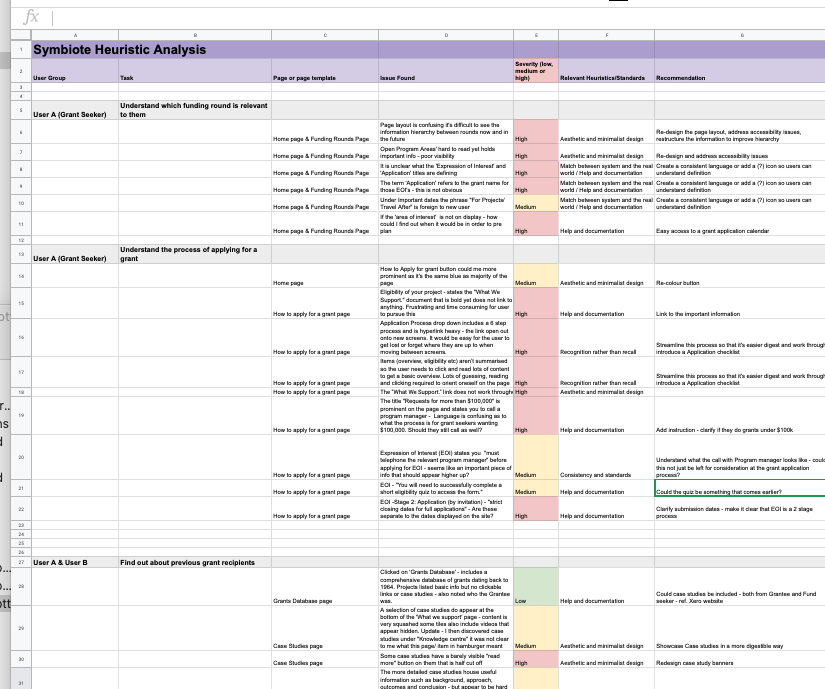Select 'Understand the process of applying' task cell

pos(195,254)
